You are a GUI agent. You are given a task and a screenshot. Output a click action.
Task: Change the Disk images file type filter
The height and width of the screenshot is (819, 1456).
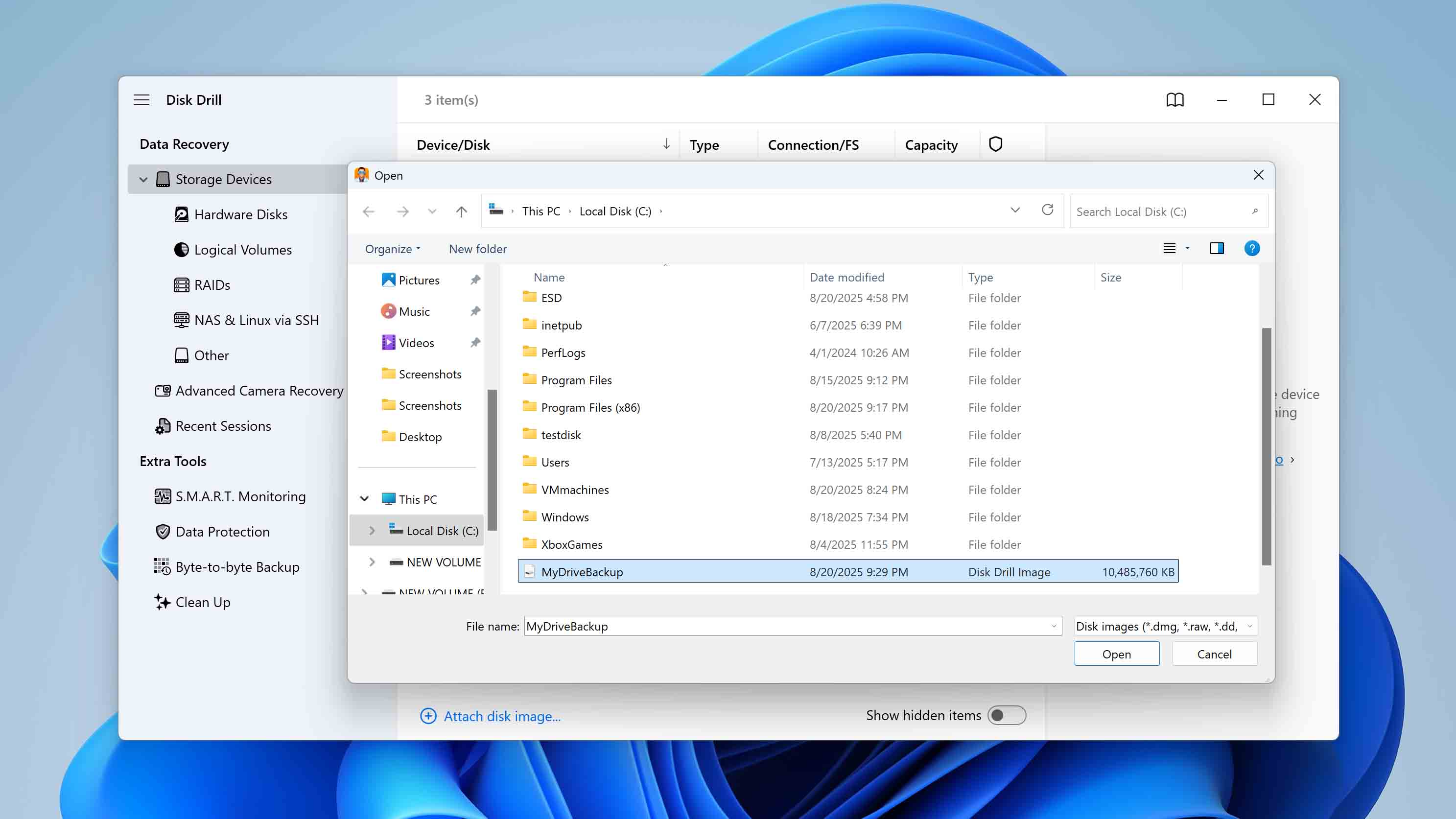pos(1164,626)
